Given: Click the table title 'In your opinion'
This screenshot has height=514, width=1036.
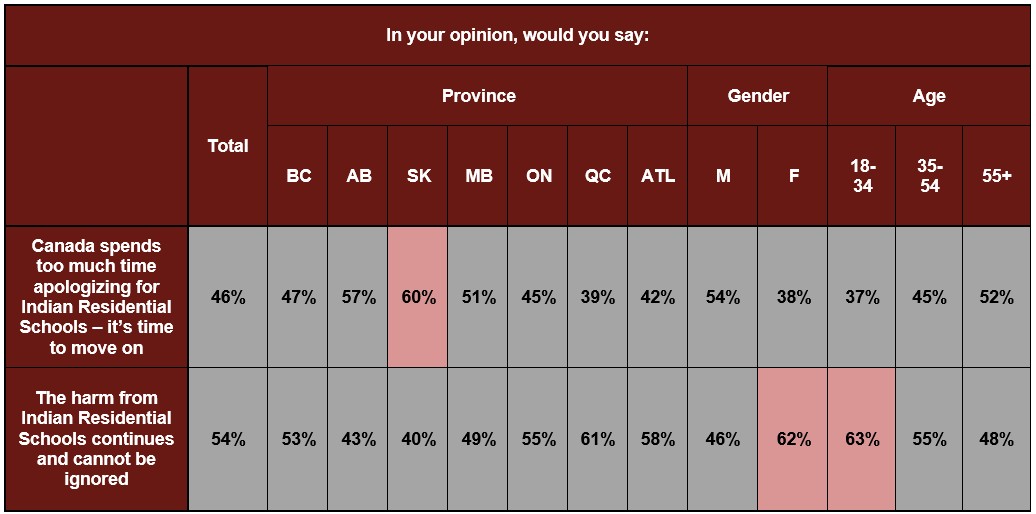Looking at the screenshot, I should click(x=518, y=36).
